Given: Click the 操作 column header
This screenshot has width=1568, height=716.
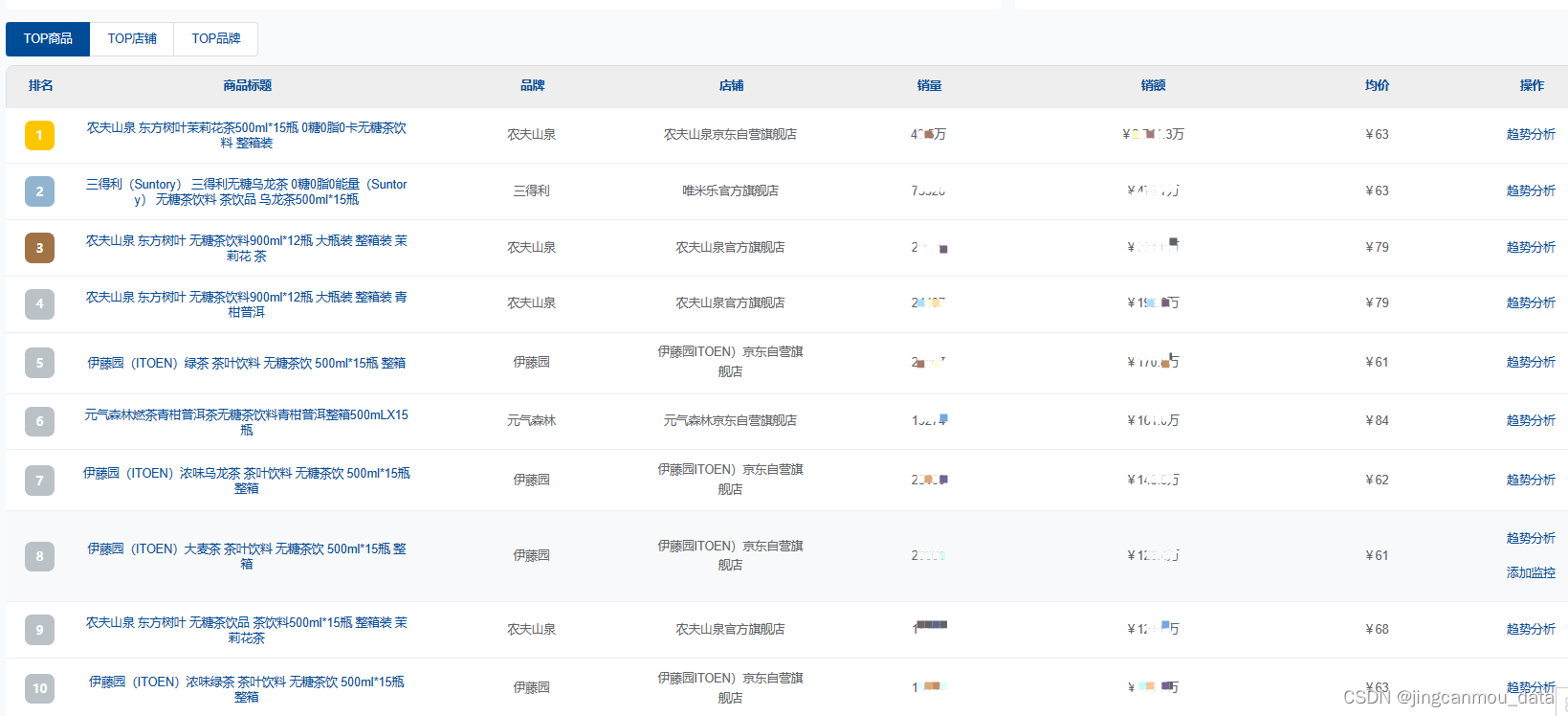Looking at the screenshot, I should click(1532, 86).
